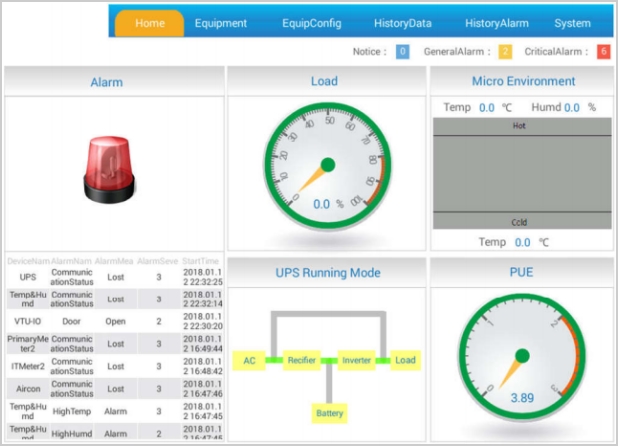Go to the HistoryData tab
620x446 pixels.
[x=402, y=23]
